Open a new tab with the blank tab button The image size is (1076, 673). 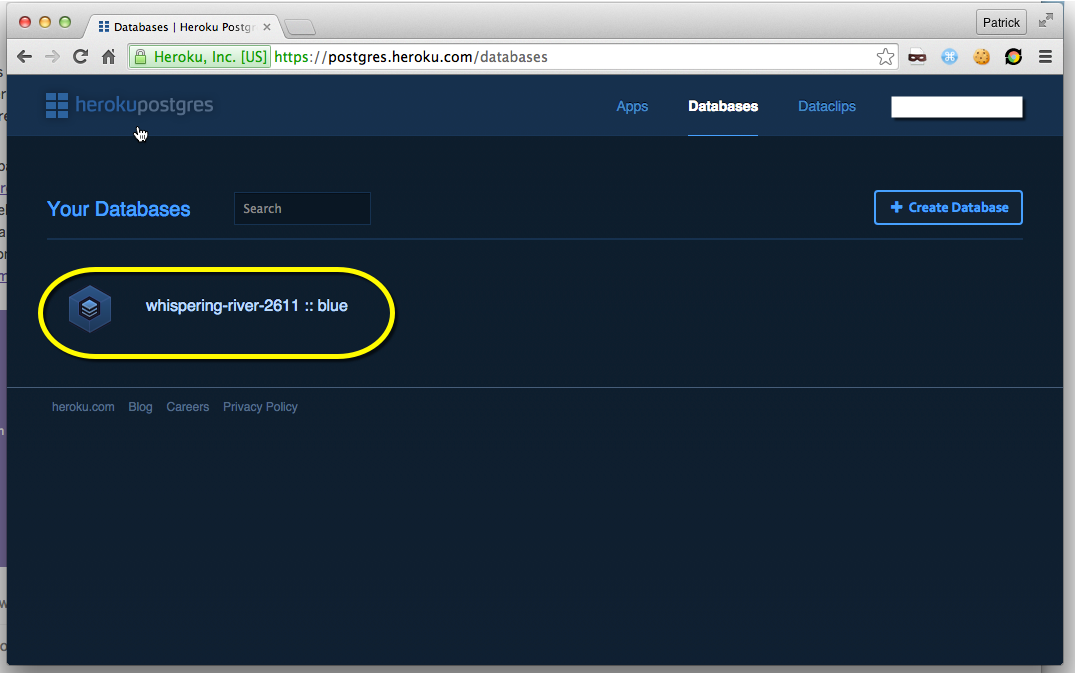pyautogui.click(x=300, y=27)
